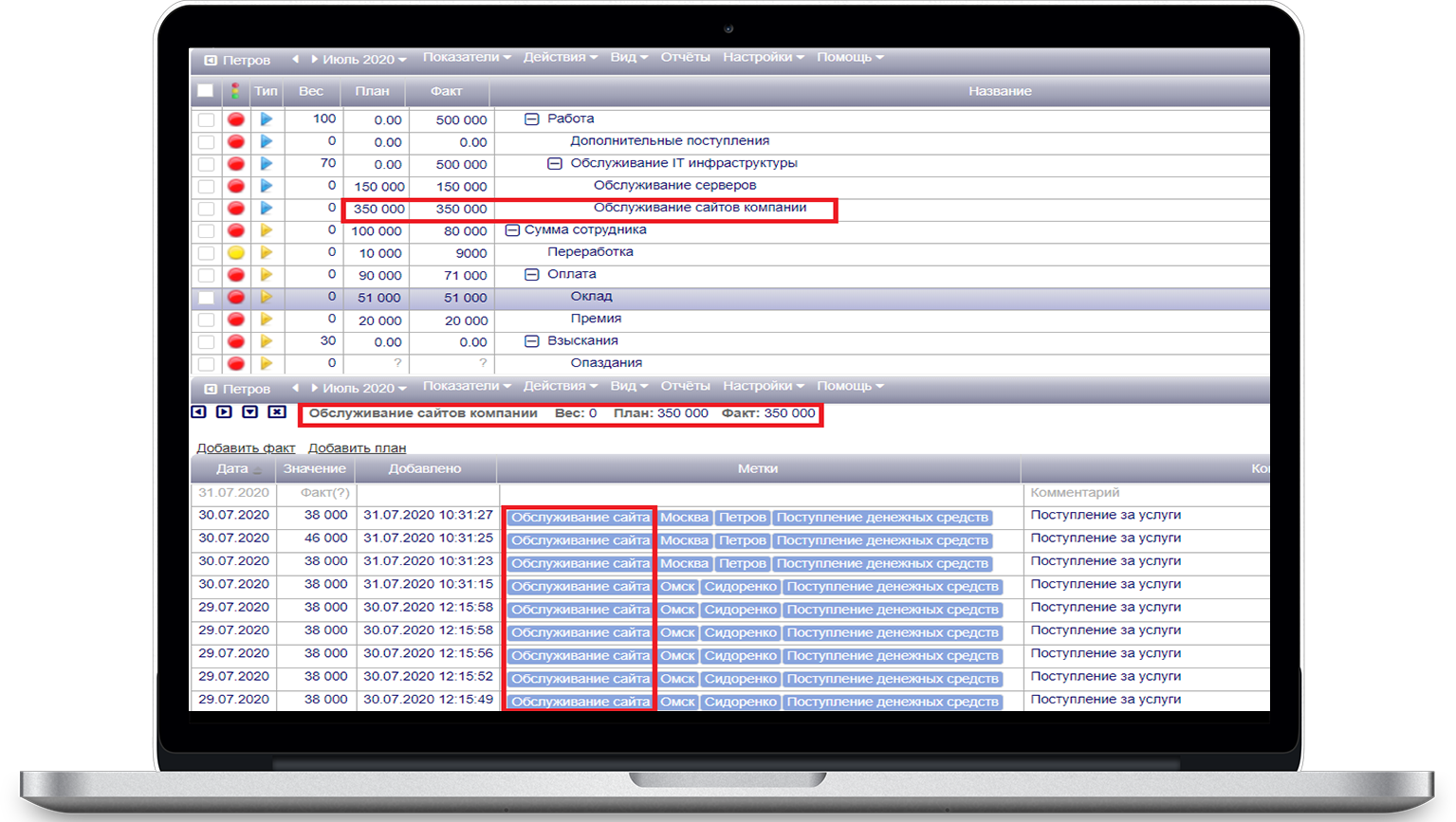The height and width of the screenshot is (822, 1456).
Task: Sort by the Дата column header
Action: 232,468
